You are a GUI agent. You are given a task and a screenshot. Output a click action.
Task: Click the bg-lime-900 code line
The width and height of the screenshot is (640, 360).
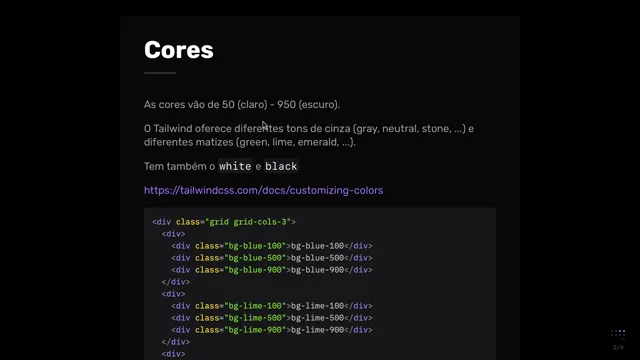tap(272, 330)
